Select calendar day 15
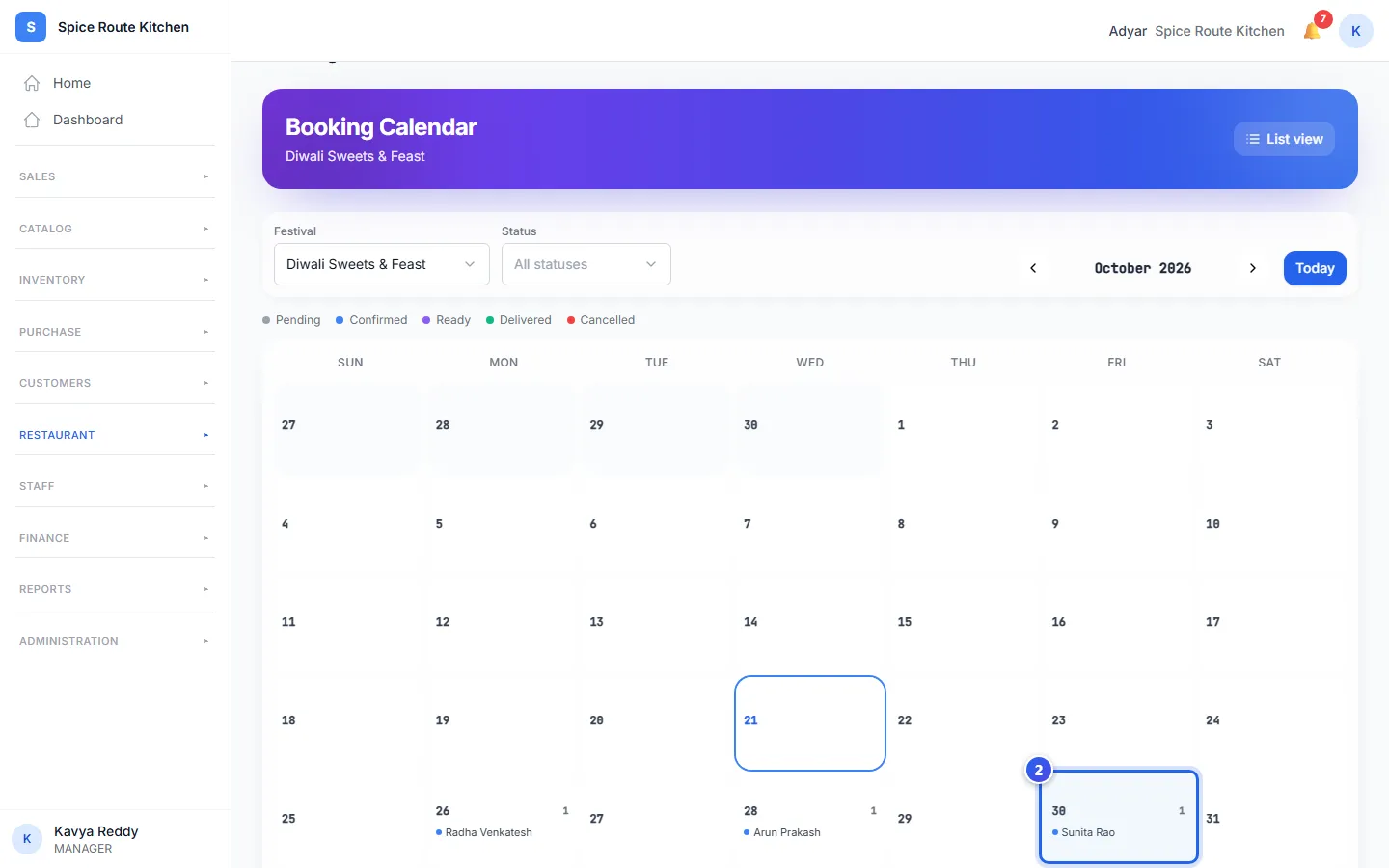The height and width of the screenshot is (868, 1389). point(964,625)
